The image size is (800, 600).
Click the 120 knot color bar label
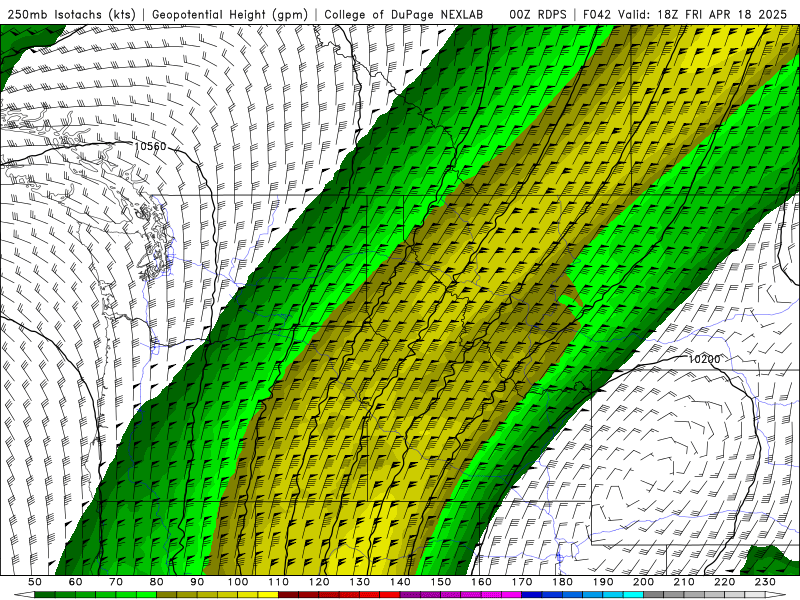click(319, 582)
